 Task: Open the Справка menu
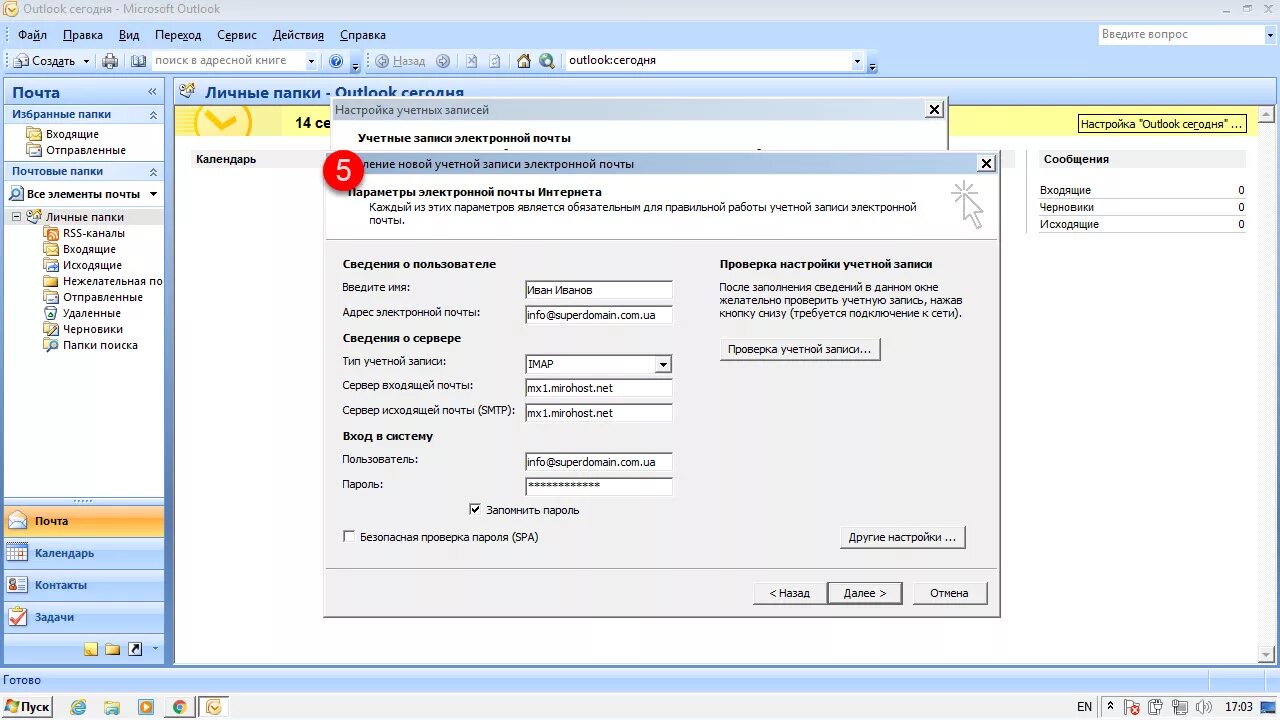tap(363, 35)
